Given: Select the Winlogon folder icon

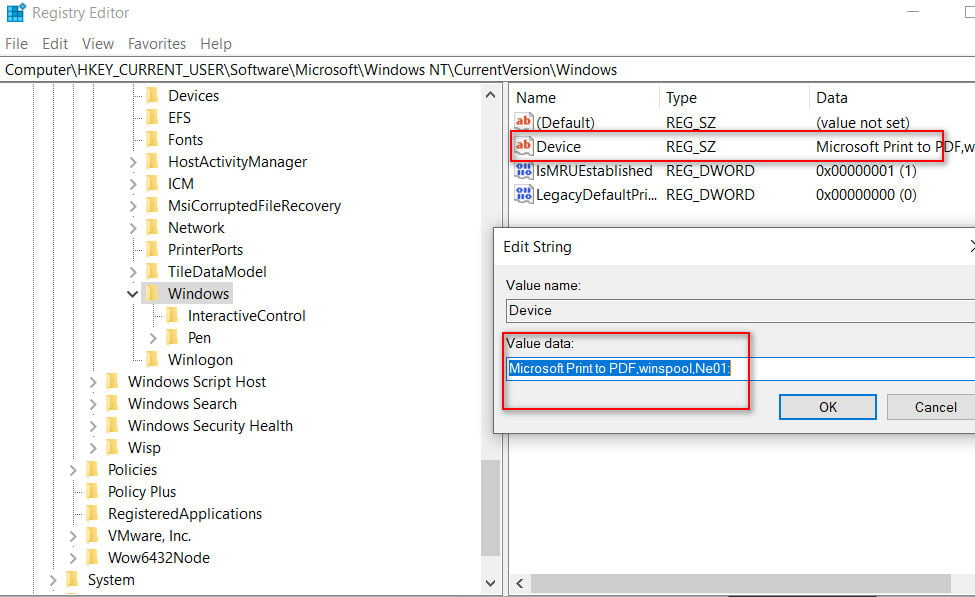Looking at the screenshot, I should 152,360.
